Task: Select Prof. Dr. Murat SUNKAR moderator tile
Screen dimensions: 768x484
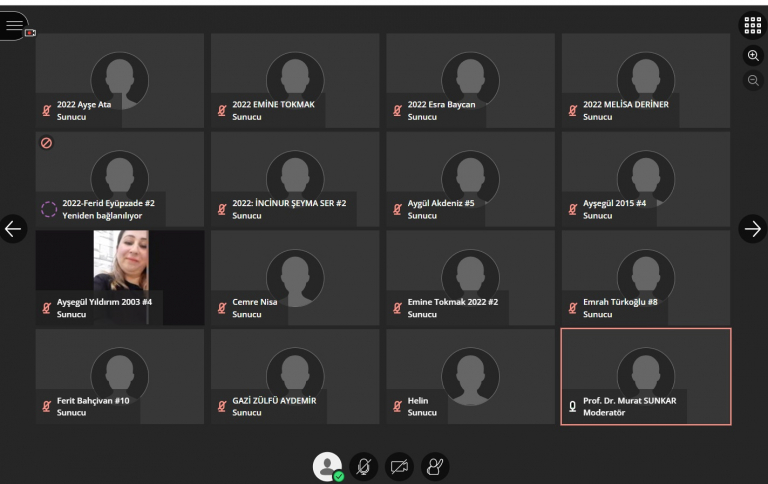Action: coord(646,377)
